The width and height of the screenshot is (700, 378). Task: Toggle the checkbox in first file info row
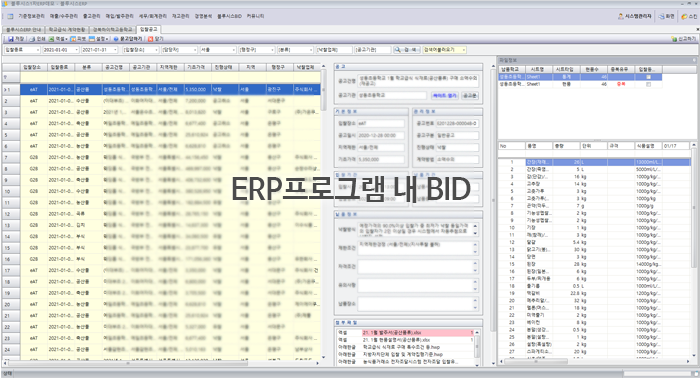[648, 77]
